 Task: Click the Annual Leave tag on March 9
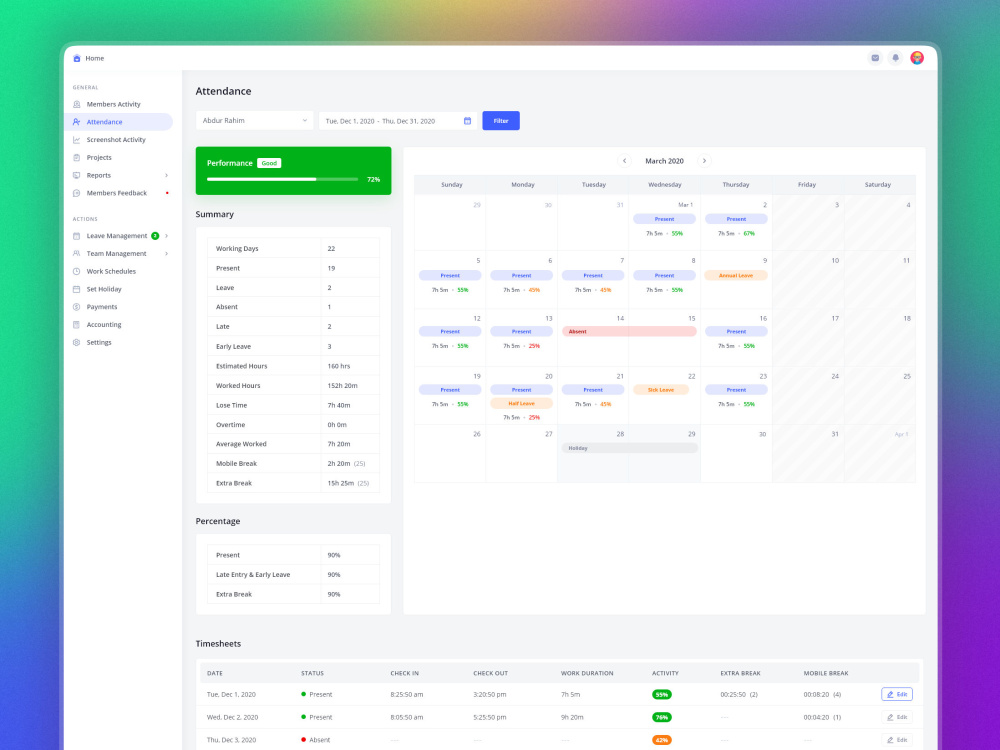point(736,276)
